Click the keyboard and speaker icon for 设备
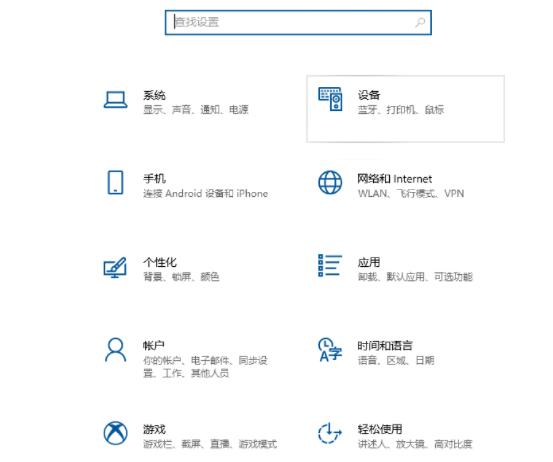Image resolution: width=553 pixels, height=462 pixels. click(x=330, y=99)
